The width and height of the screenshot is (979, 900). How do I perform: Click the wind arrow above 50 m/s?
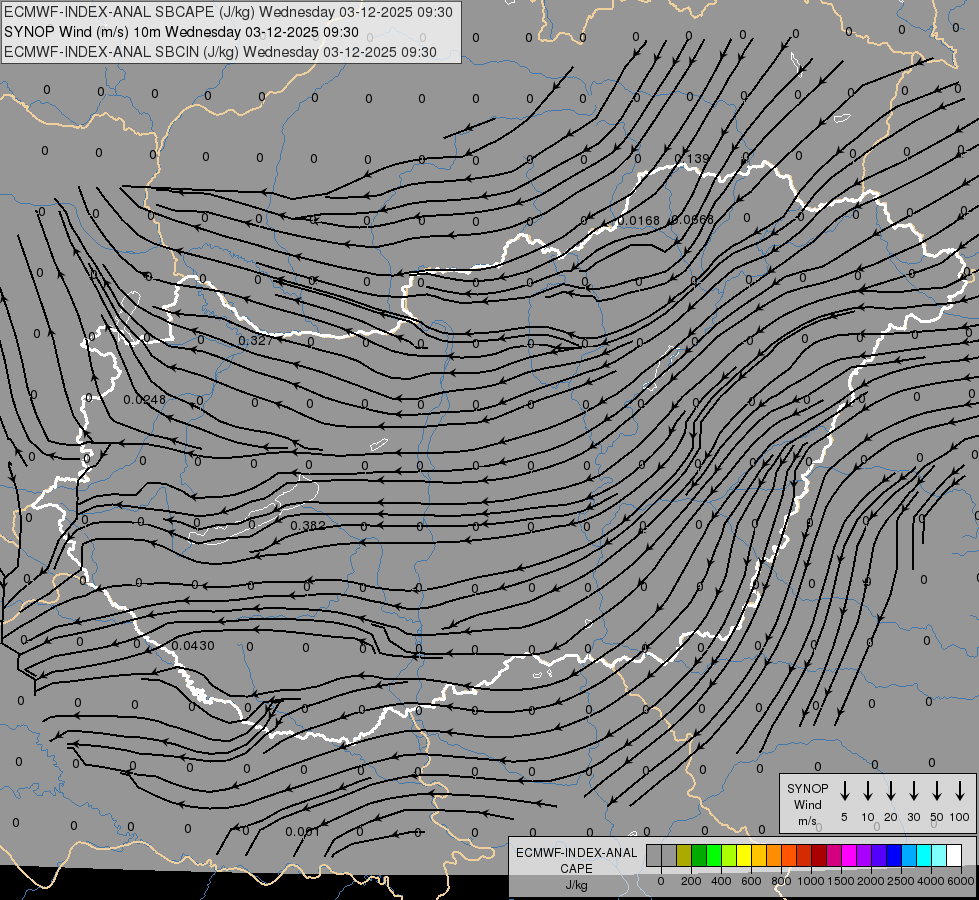pyautogui.click(x=937, y=791)
